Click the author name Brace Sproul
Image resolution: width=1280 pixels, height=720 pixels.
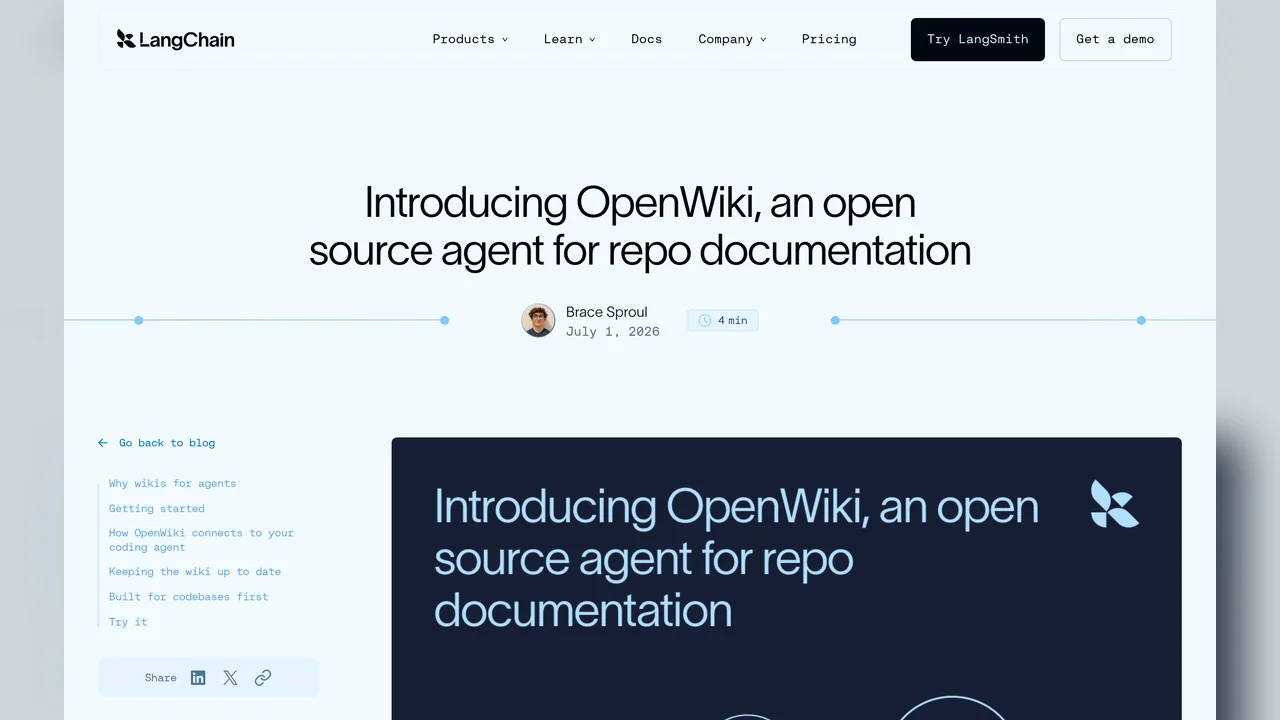coord(606,312)
